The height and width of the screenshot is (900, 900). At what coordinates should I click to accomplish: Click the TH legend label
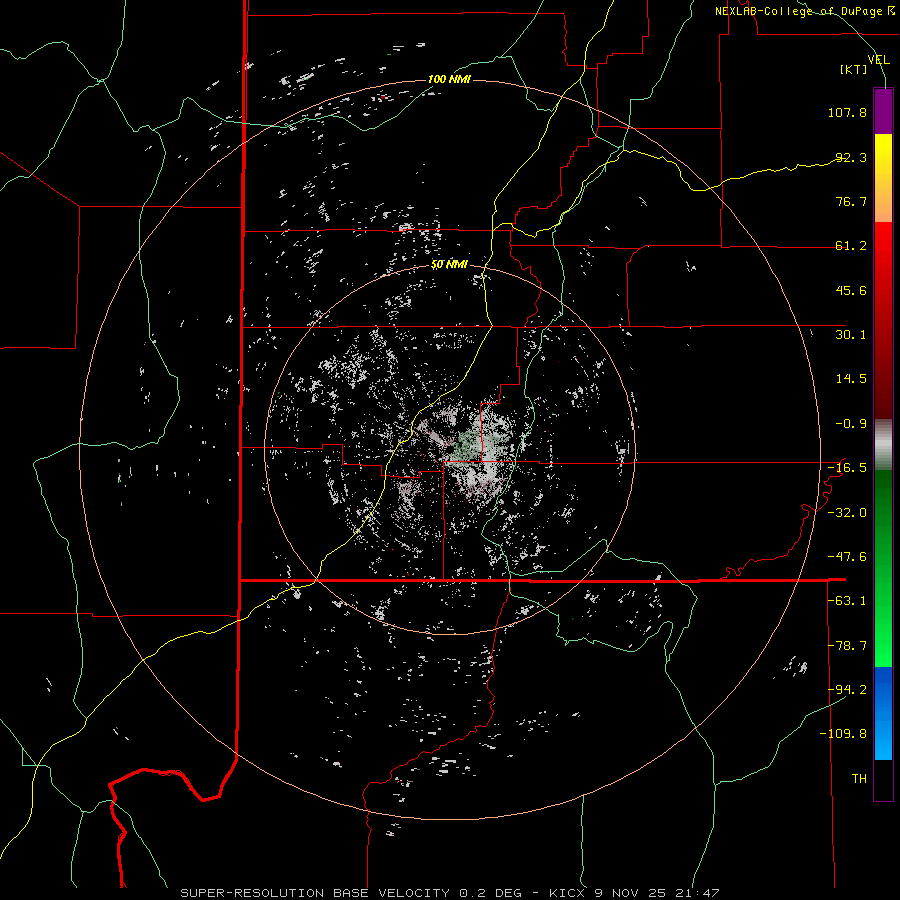[859, 779]
